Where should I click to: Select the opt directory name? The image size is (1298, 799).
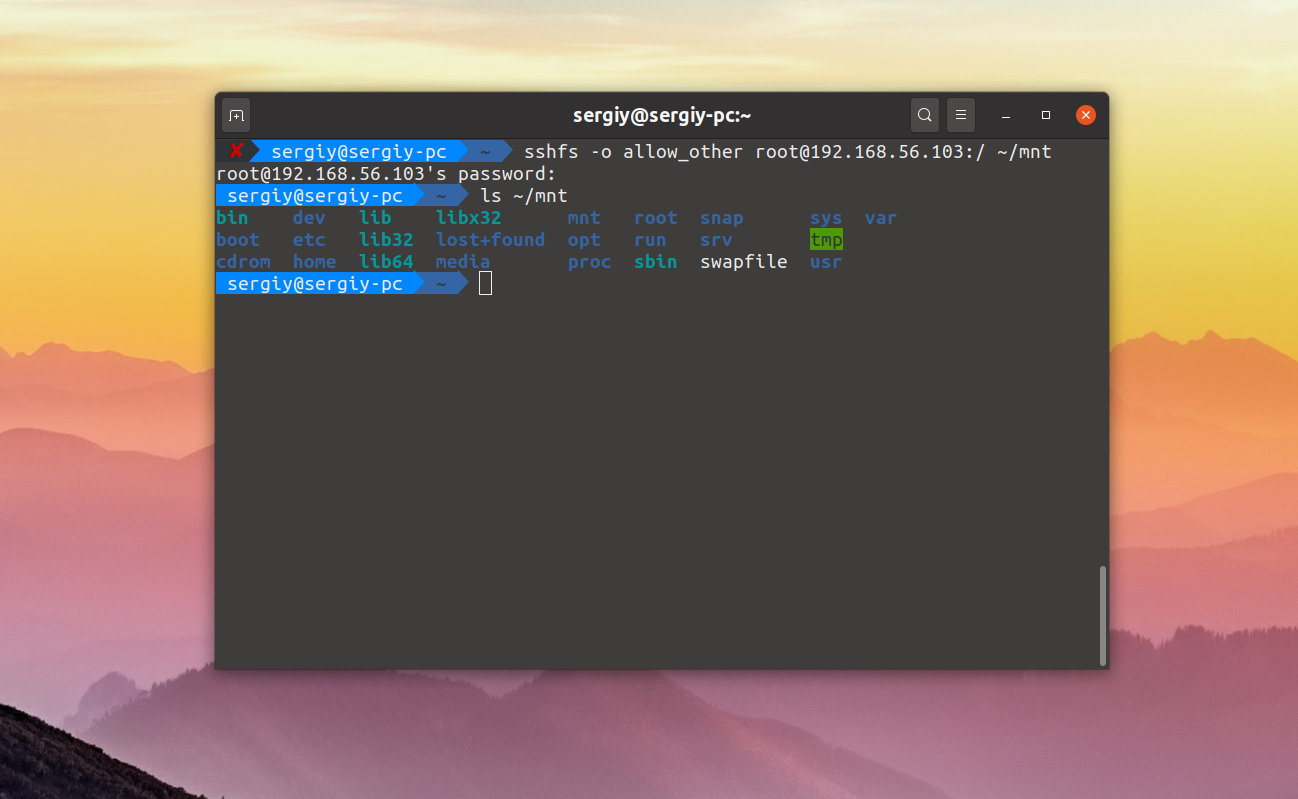(584, 240)
